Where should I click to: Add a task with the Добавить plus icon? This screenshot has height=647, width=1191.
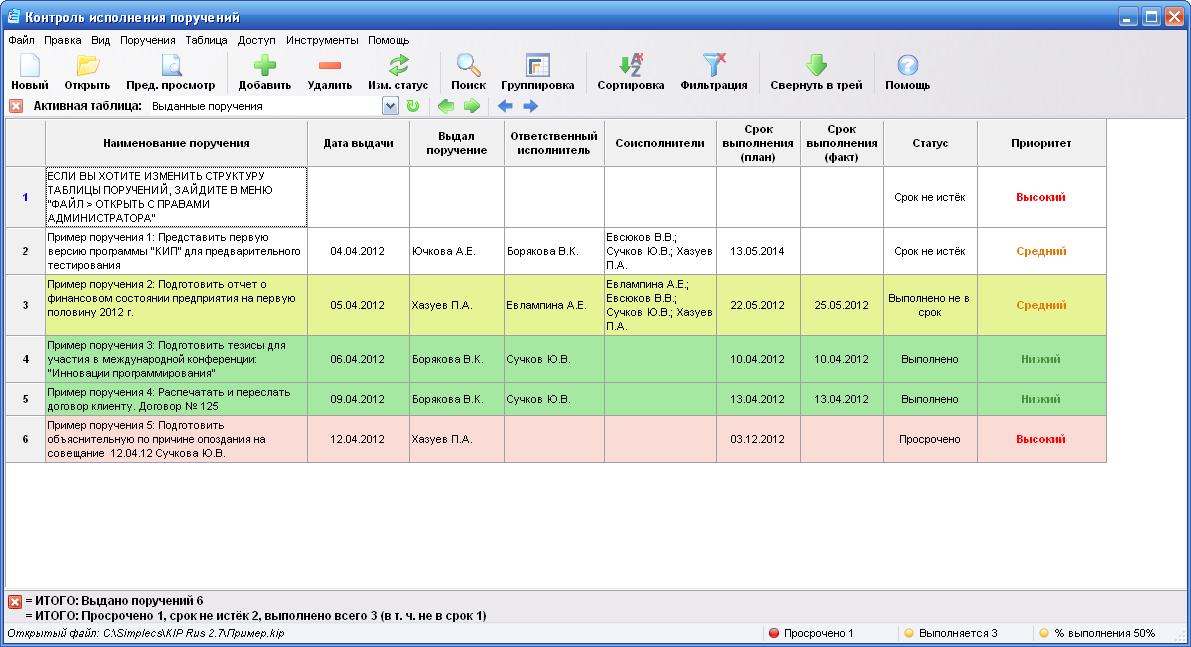click(x=264, y=72)
